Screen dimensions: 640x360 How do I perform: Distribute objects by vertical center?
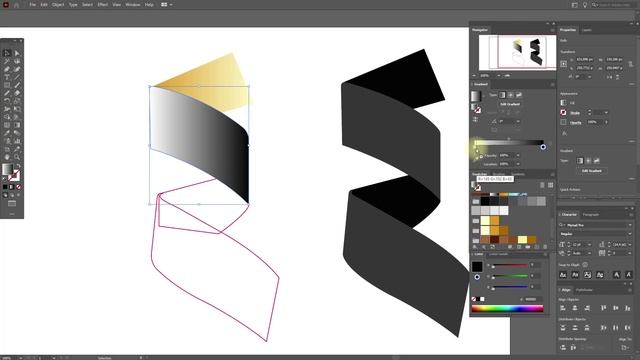575,327
